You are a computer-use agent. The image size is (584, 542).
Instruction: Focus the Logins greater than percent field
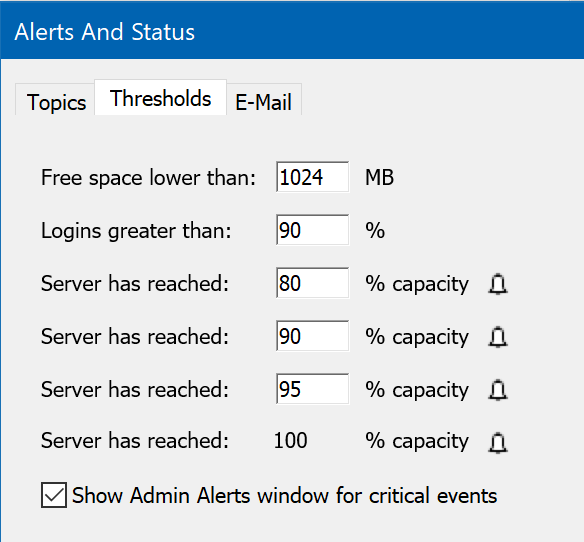click(312, 230)
